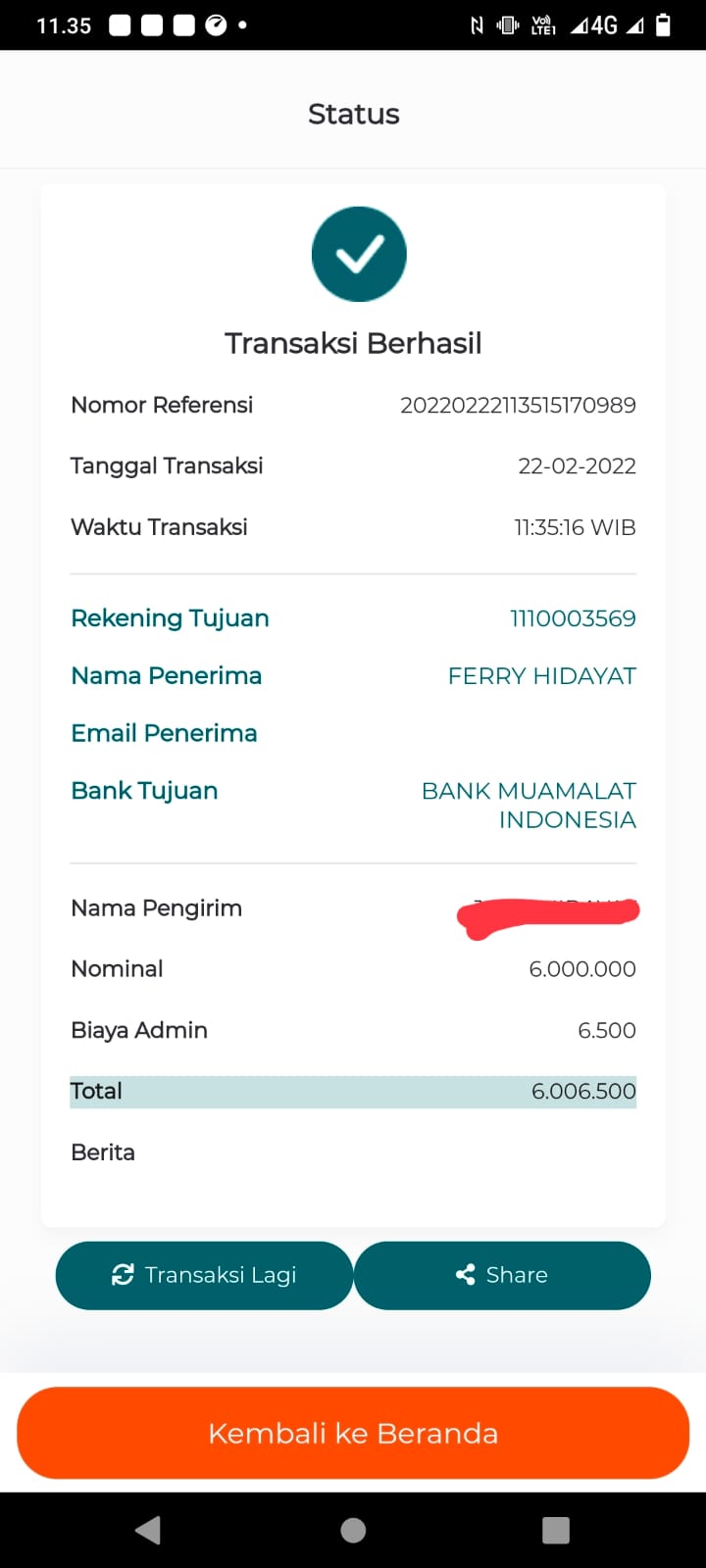The image size is (706, 1568).
Task: Tap the Nominal value 6.000.000
Action: [x=582, y=969]
